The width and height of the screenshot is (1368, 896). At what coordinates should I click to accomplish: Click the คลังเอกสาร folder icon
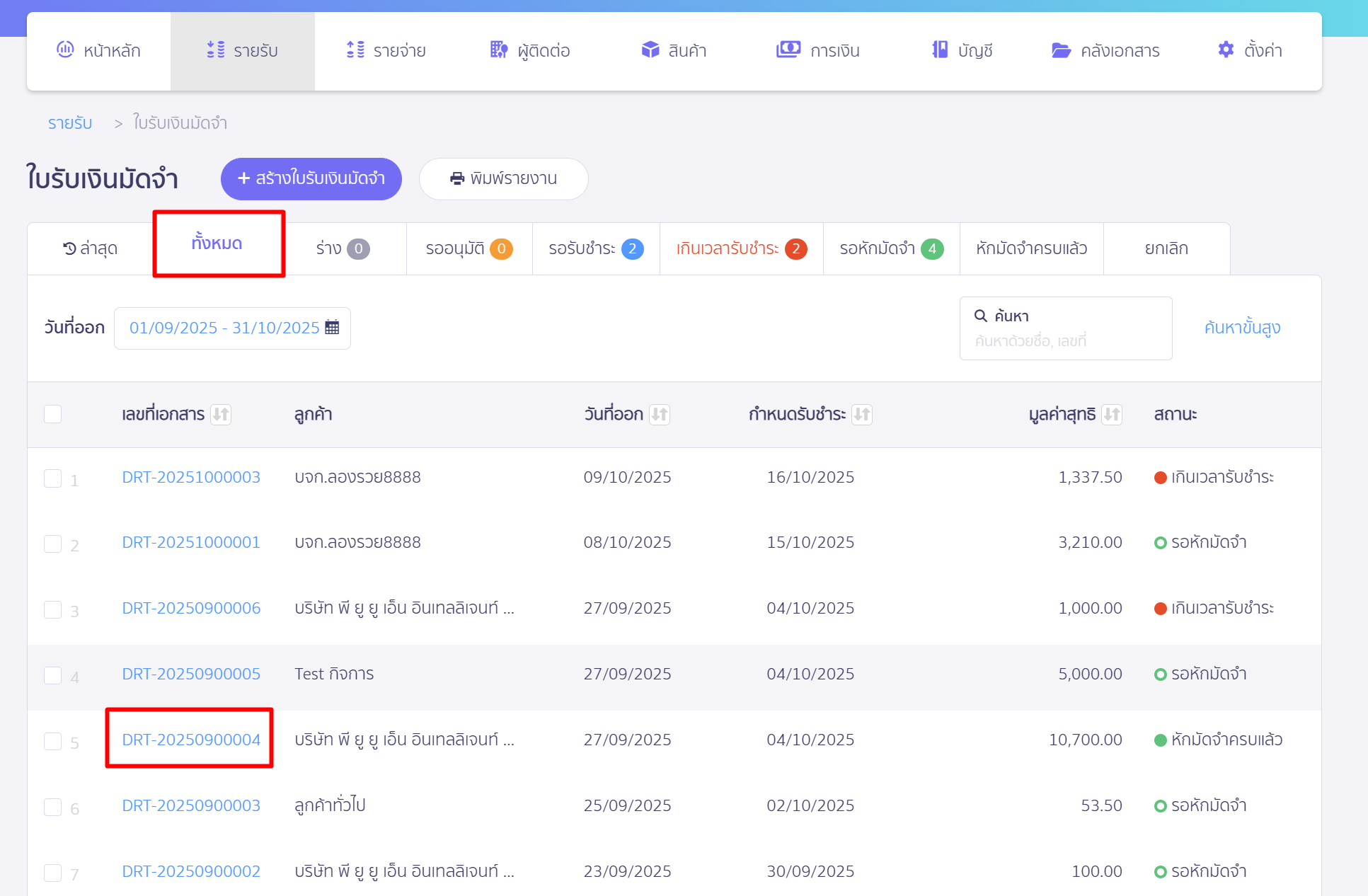click(1061, 50)
